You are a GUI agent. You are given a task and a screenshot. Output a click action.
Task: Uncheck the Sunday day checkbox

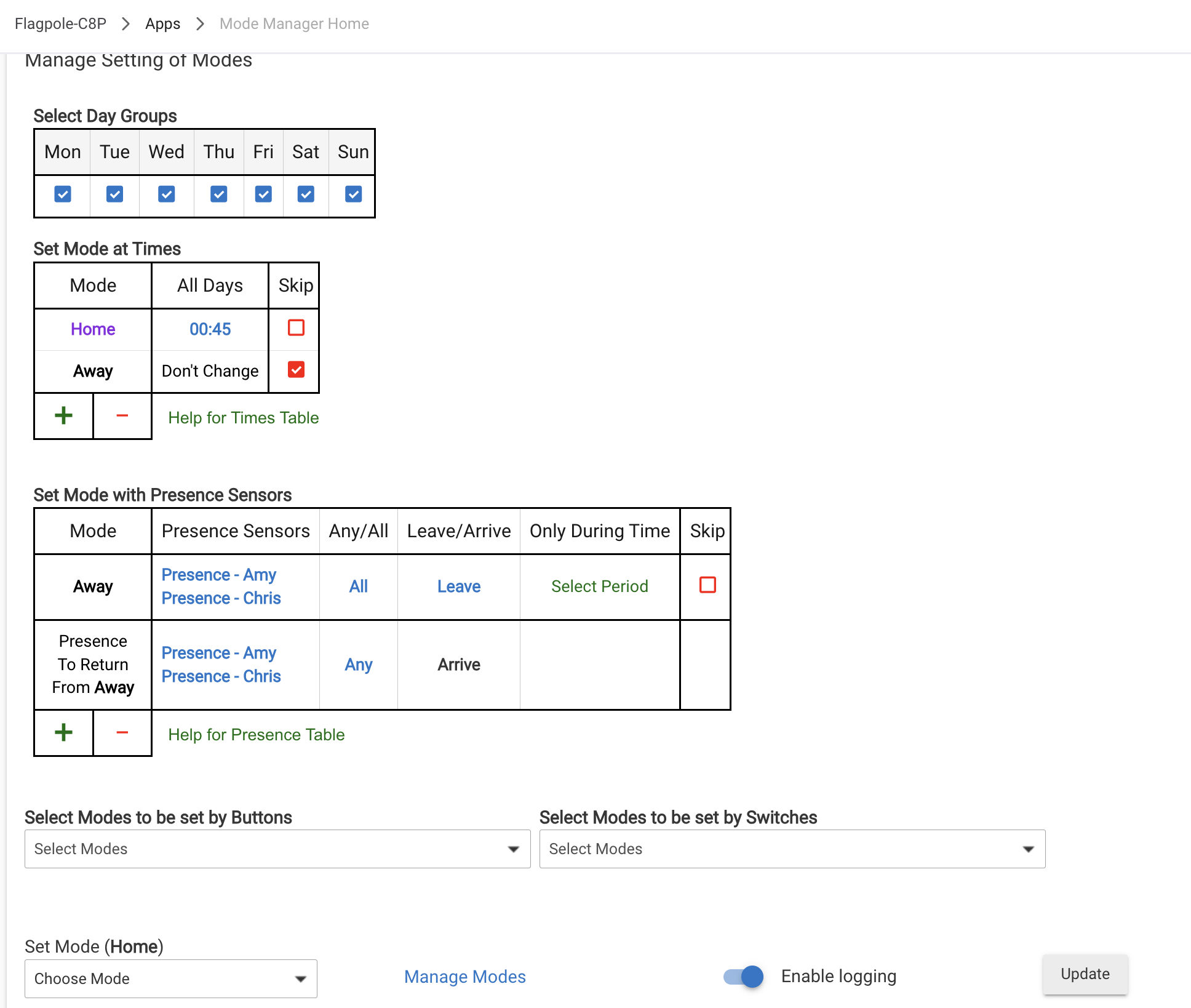[353, 194]
